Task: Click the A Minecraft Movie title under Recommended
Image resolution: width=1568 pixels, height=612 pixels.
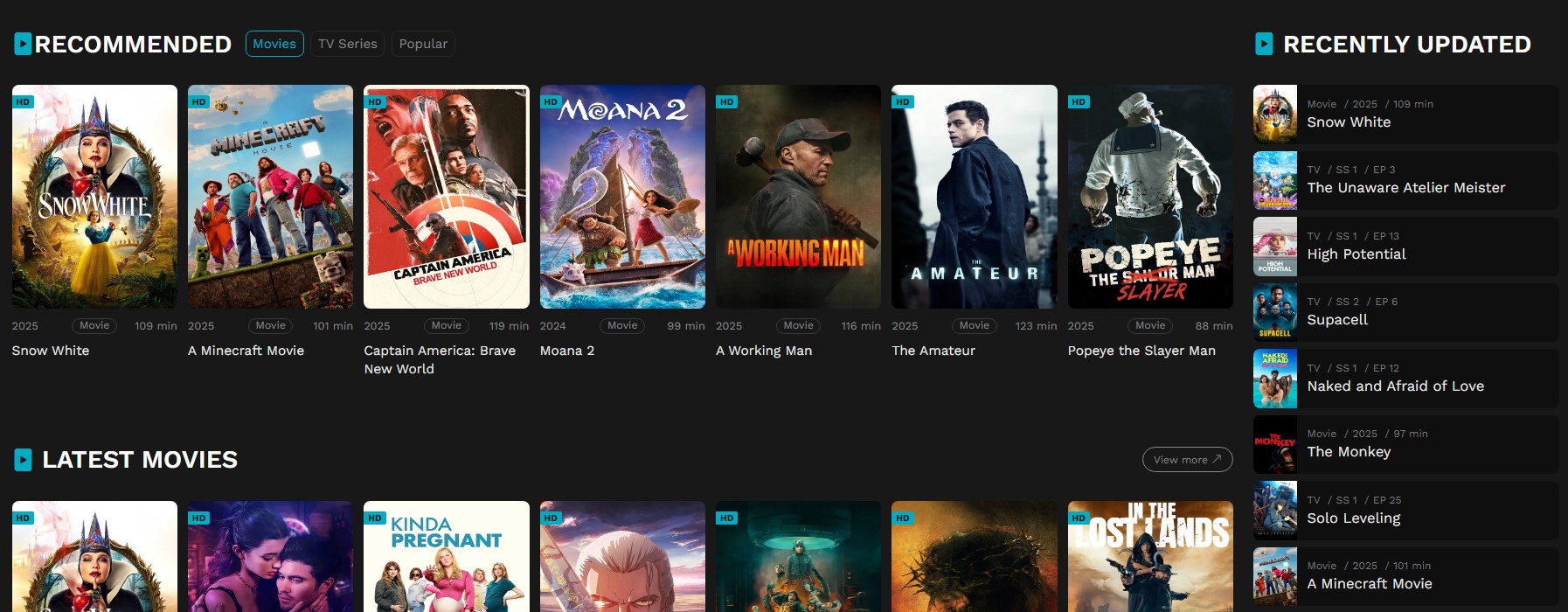Action: 246,351
